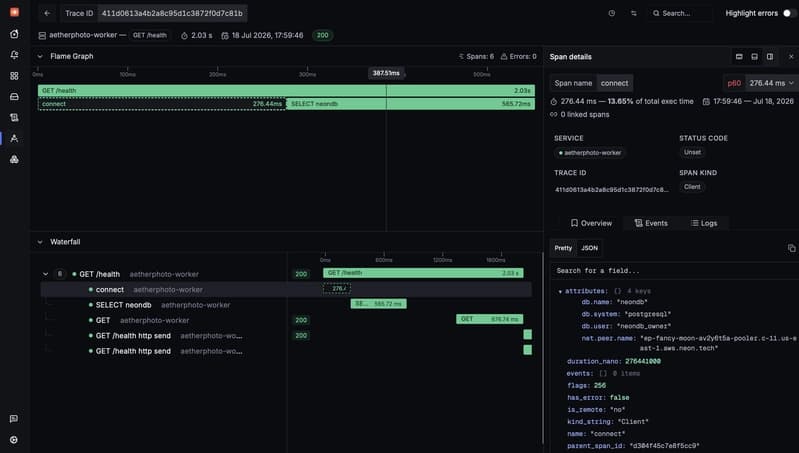
Task: Switch to the Events tab
Action: click(651, 223)
